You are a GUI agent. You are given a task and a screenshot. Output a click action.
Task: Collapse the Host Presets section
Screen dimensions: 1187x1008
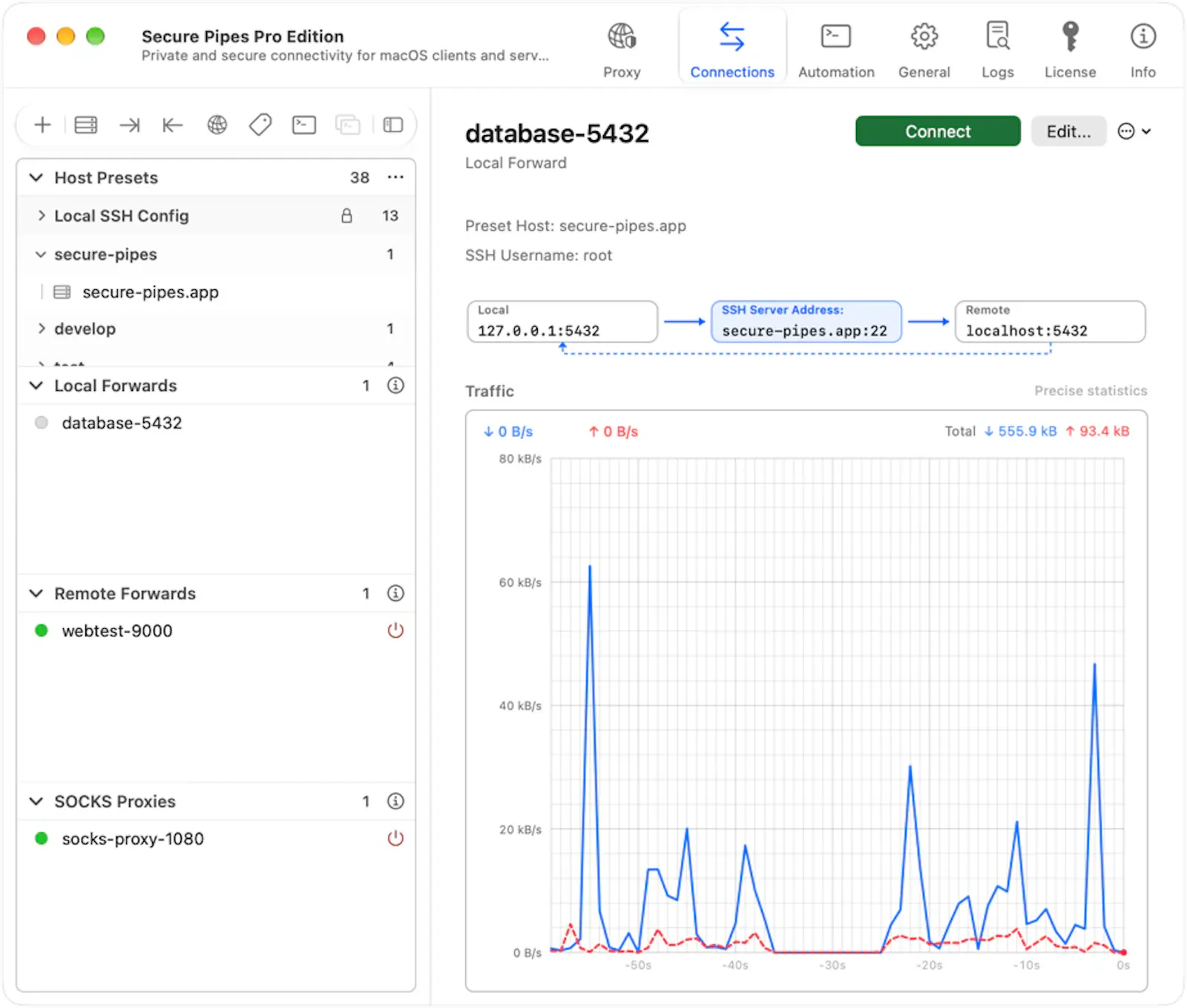tap(36, 177)
